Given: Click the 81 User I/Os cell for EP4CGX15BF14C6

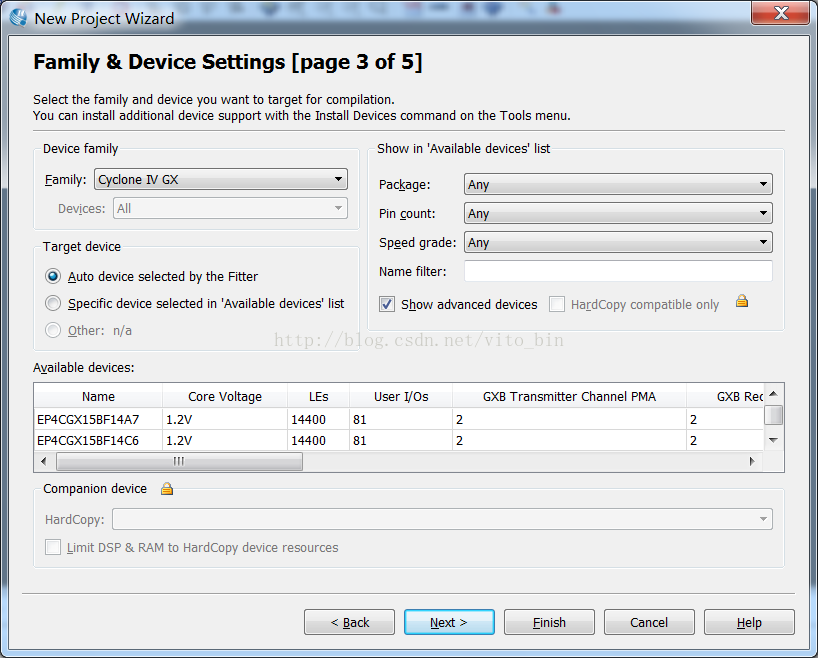Looking at the screenshot, I should click(401, 440).
